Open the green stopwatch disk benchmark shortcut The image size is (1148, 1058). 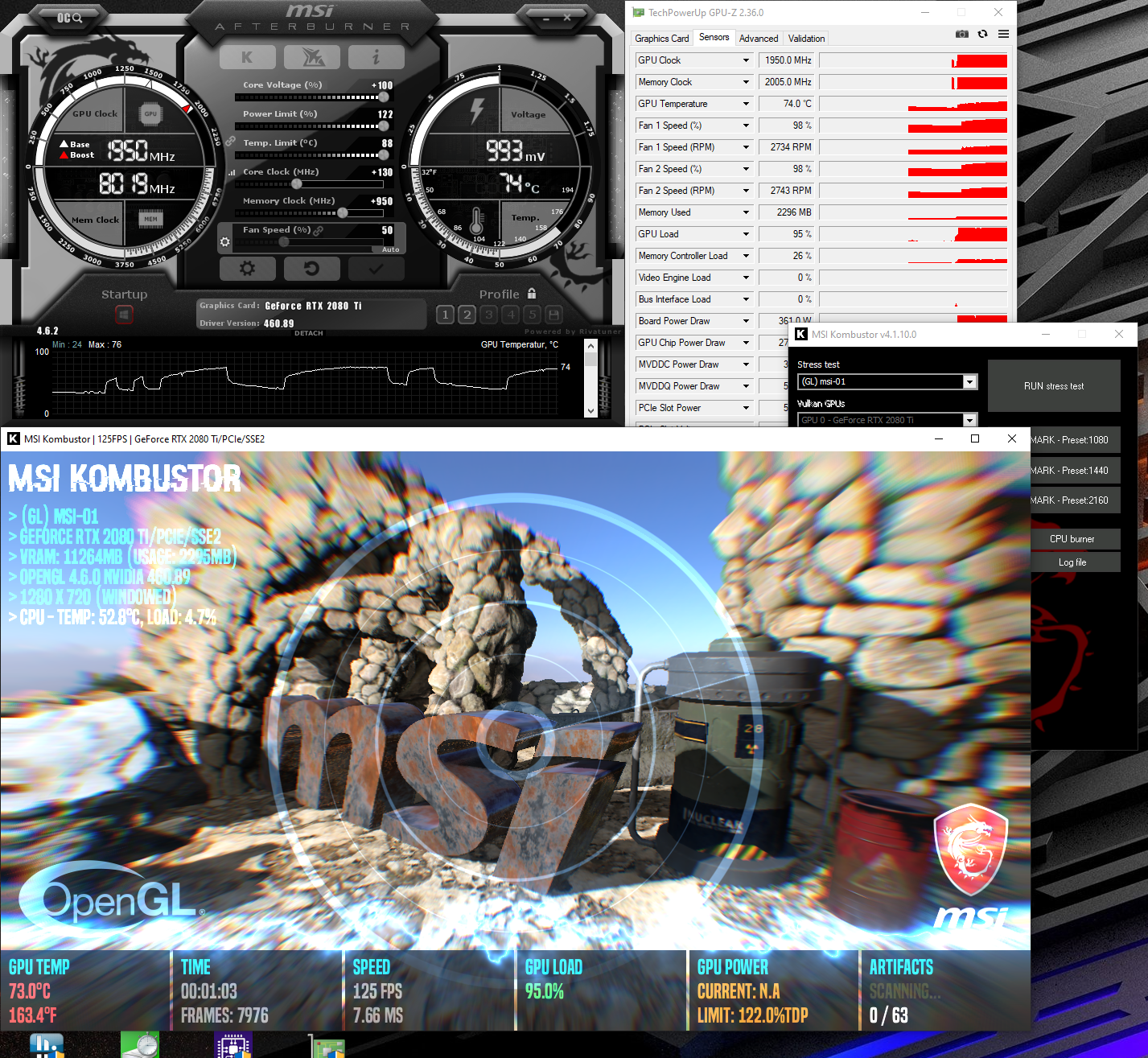pyautogui.click(x=140, y=1046)
